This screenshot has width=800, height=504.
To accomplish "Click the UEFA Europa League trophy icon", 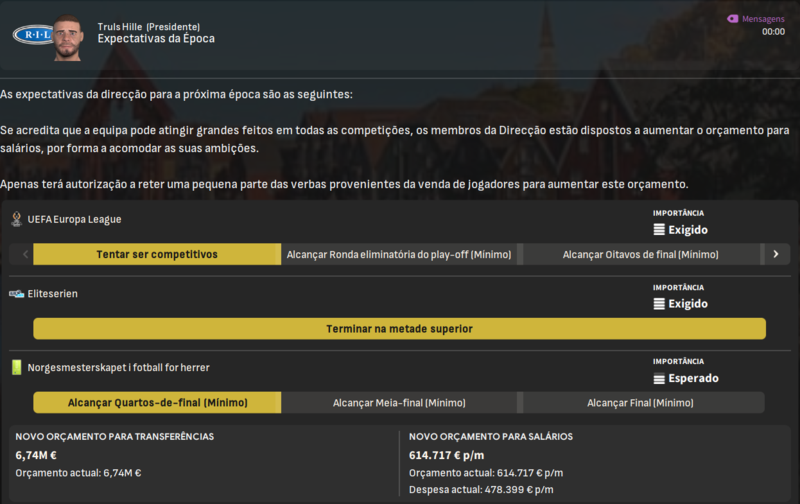I will (x=16, y=219).
